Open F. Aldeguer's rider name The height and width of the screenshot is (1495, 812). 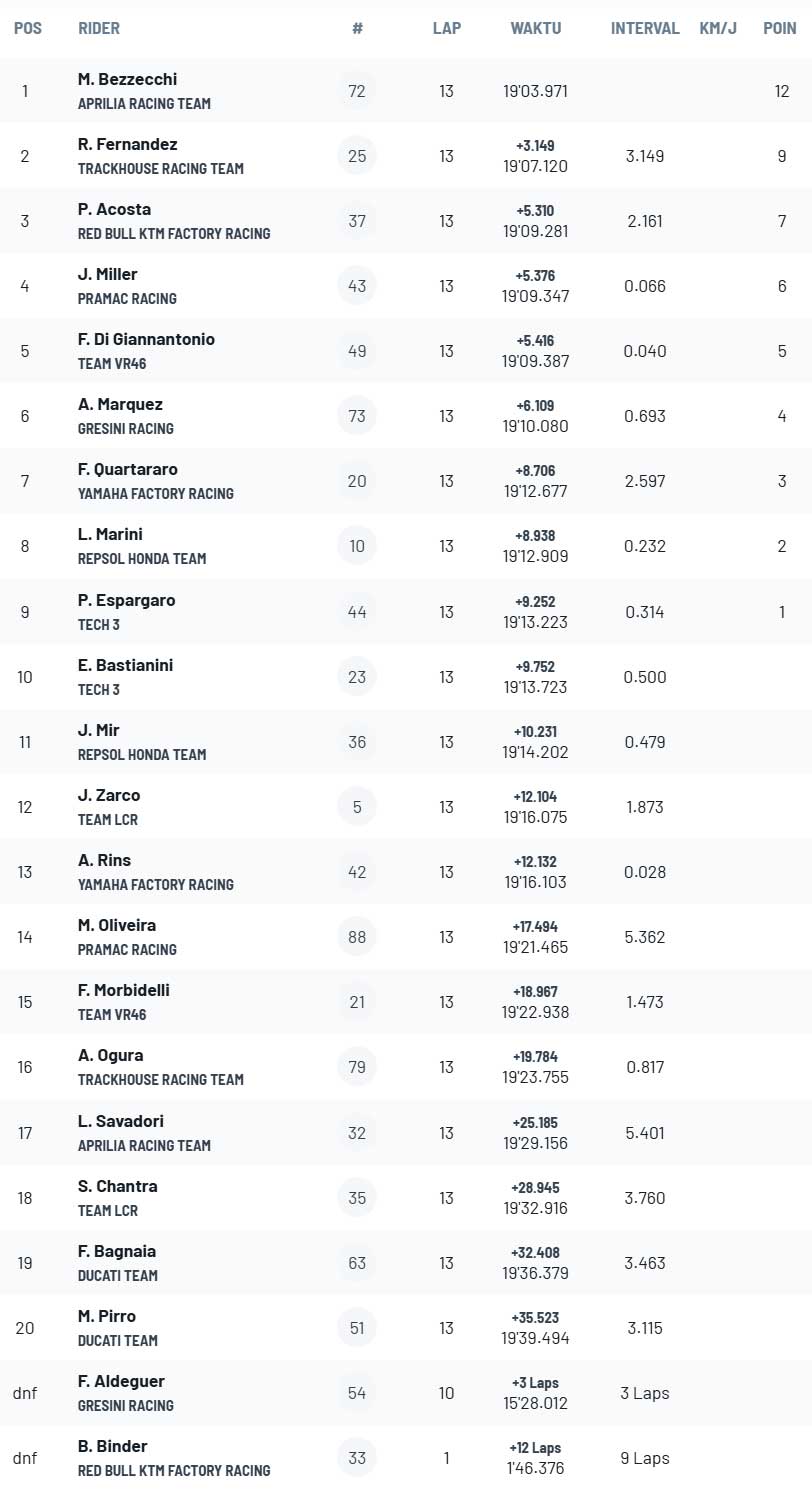tap(121, 1381)
